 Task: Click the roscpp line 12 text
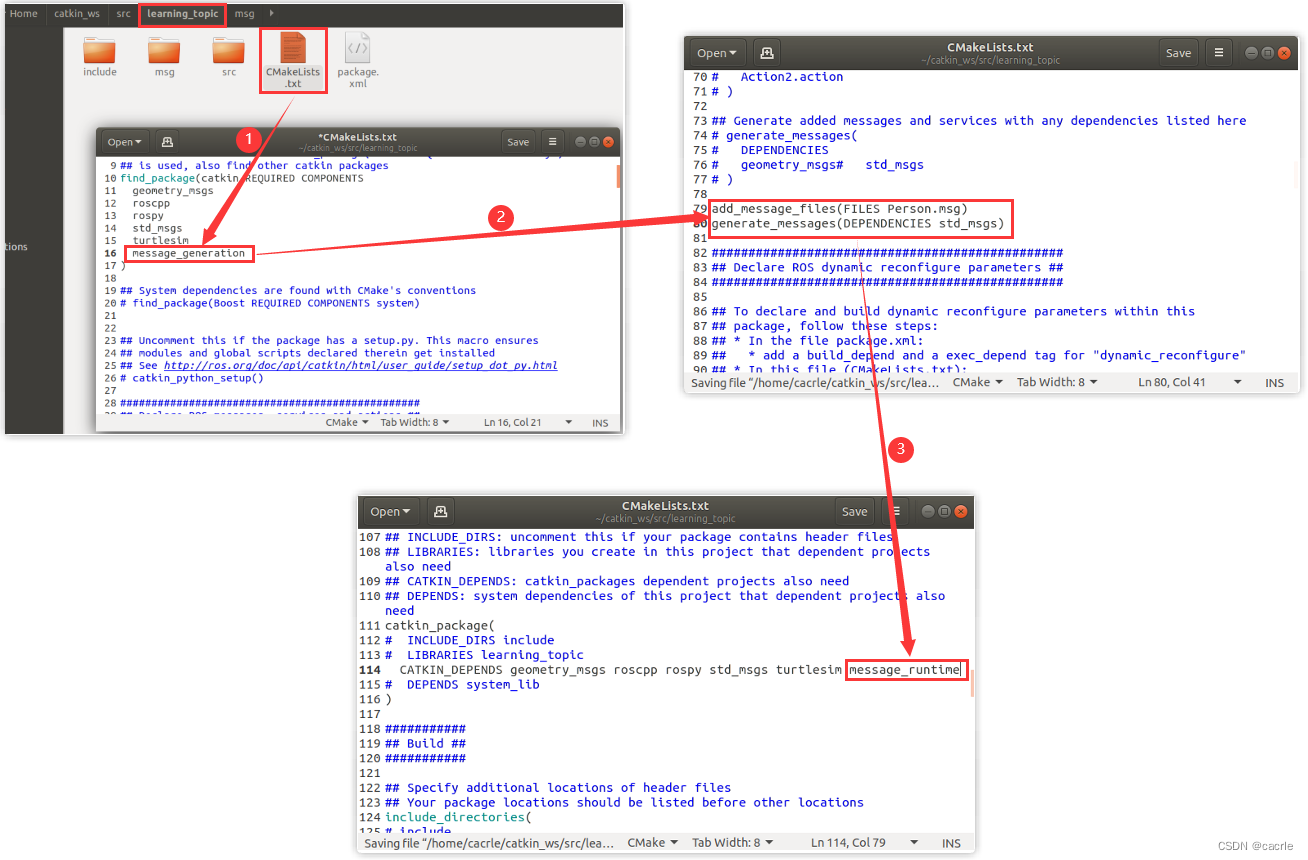click(x=151, y=203)
